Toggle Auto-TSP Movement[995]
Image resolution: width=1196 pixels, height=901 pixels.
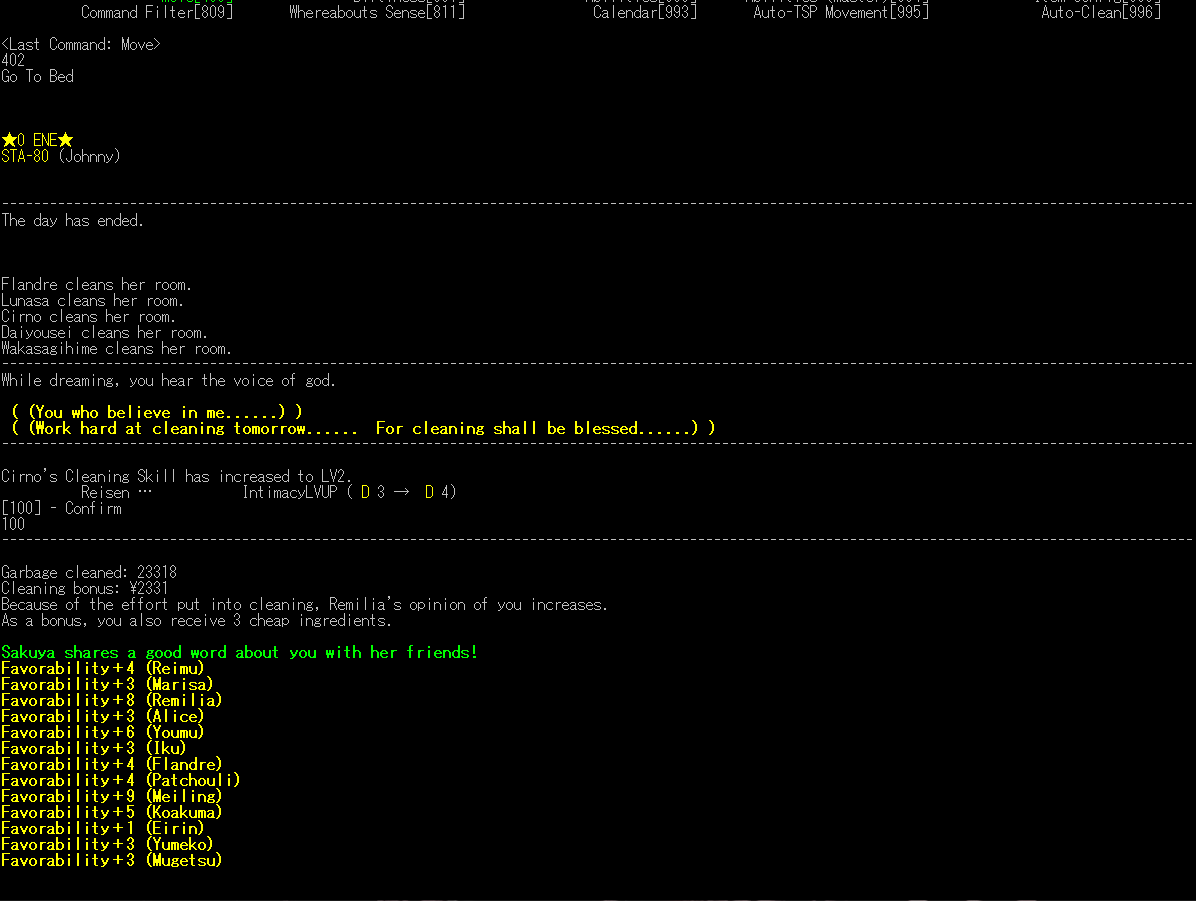[x=840, y=13]
